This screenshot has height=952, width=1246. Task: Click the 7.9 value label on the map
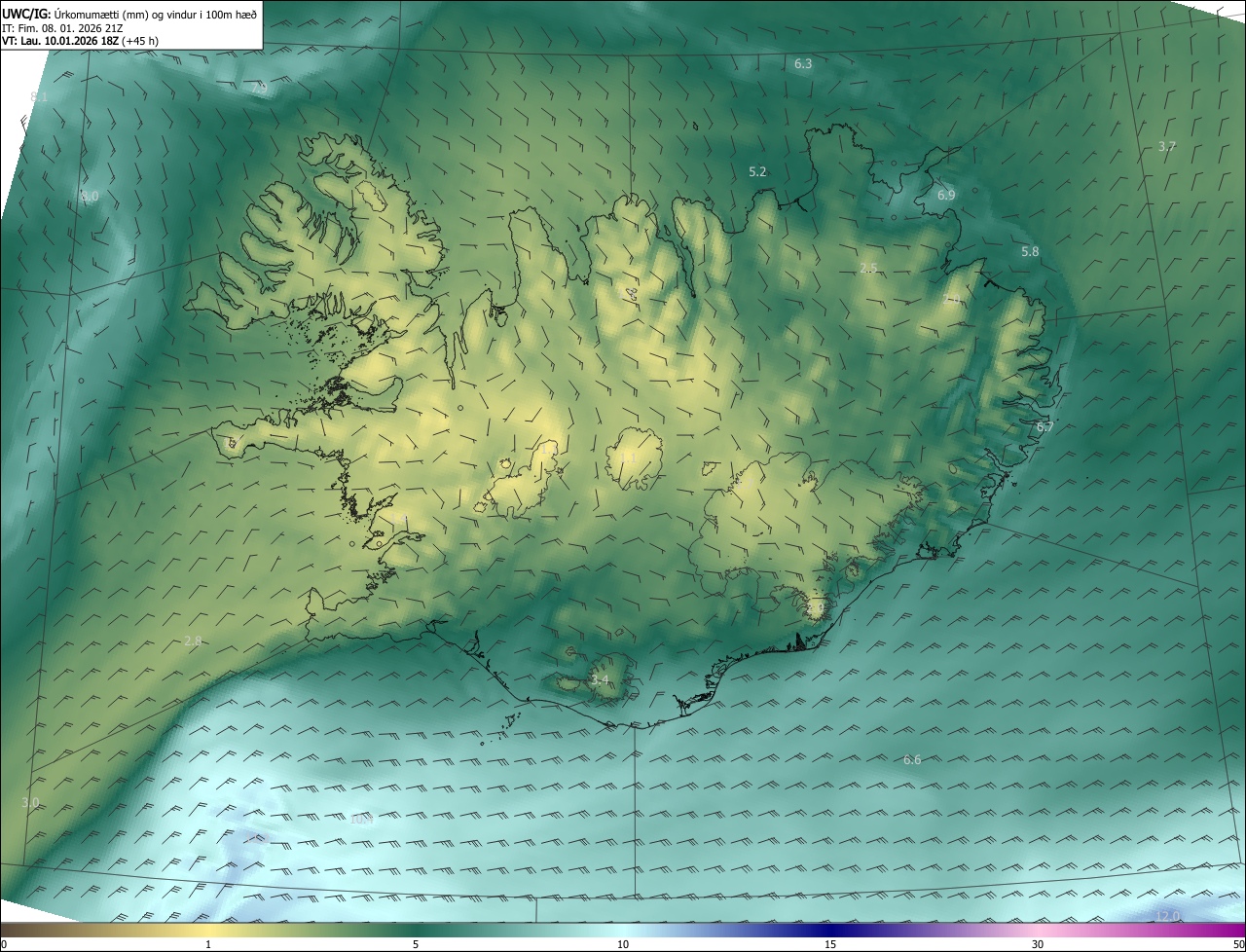click(x=260, y=87)
